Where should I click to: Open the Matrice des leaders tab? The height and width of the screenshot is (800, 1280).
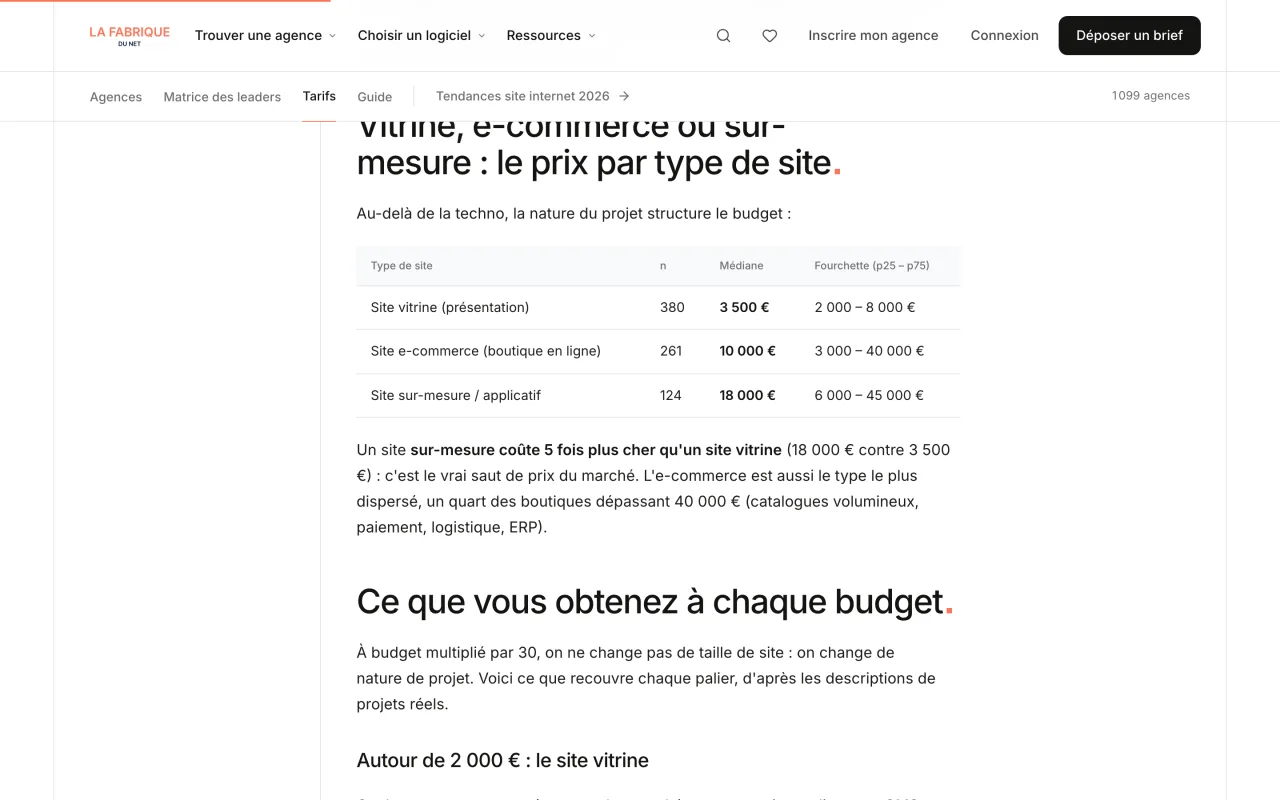(x=222, y=97)
